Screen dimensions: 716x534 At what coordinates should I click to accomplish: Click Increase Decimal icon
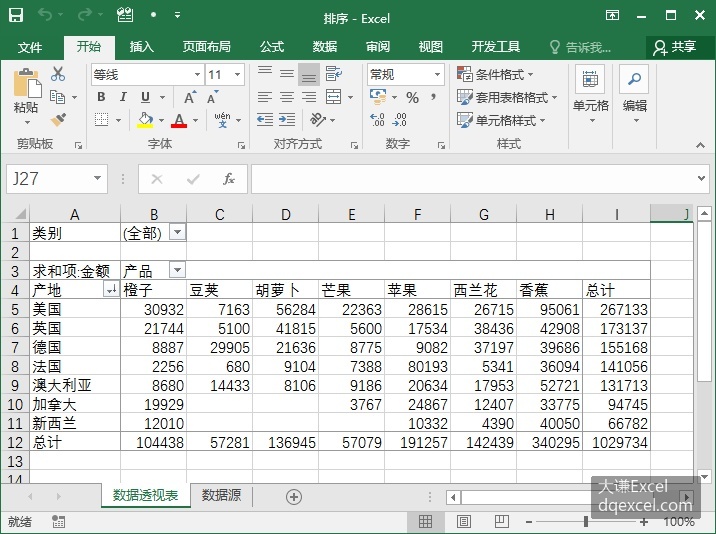click(x=378, y=120)
